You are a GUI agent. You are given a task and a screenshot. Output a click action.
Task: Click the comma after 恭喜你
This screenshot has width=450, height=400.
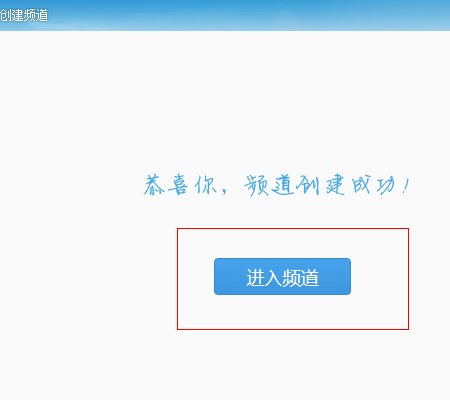pos(224,191)
